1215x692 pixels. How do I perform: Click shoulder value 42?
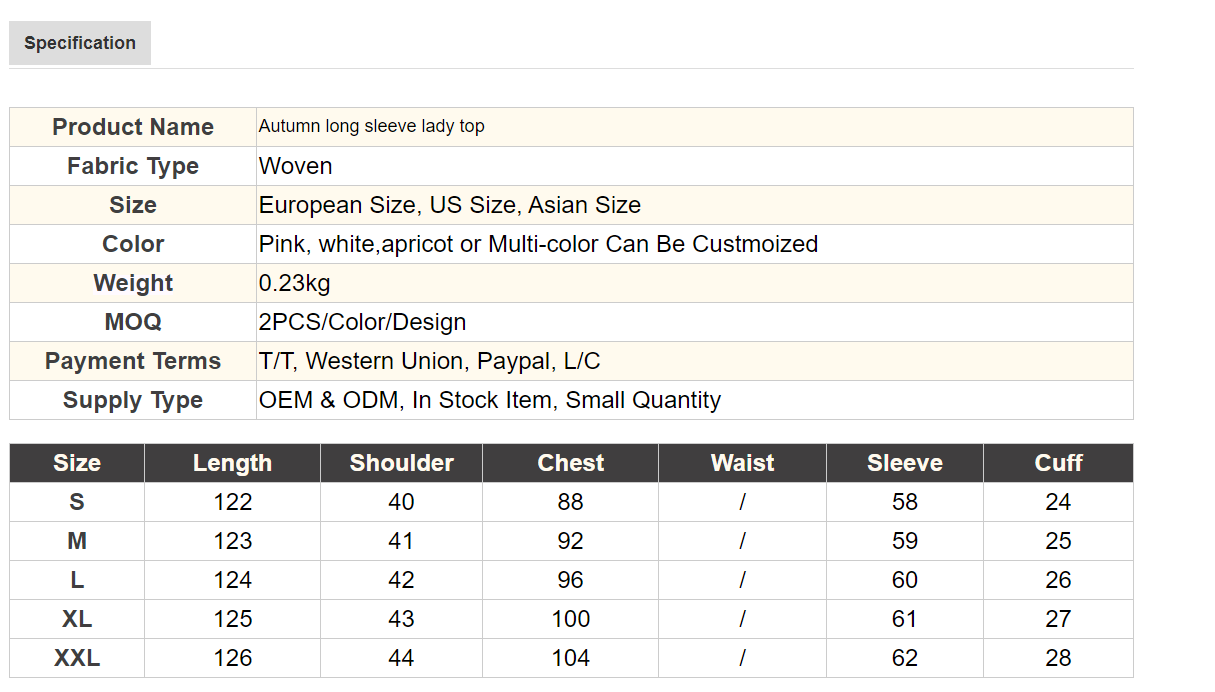pos(402,580)
